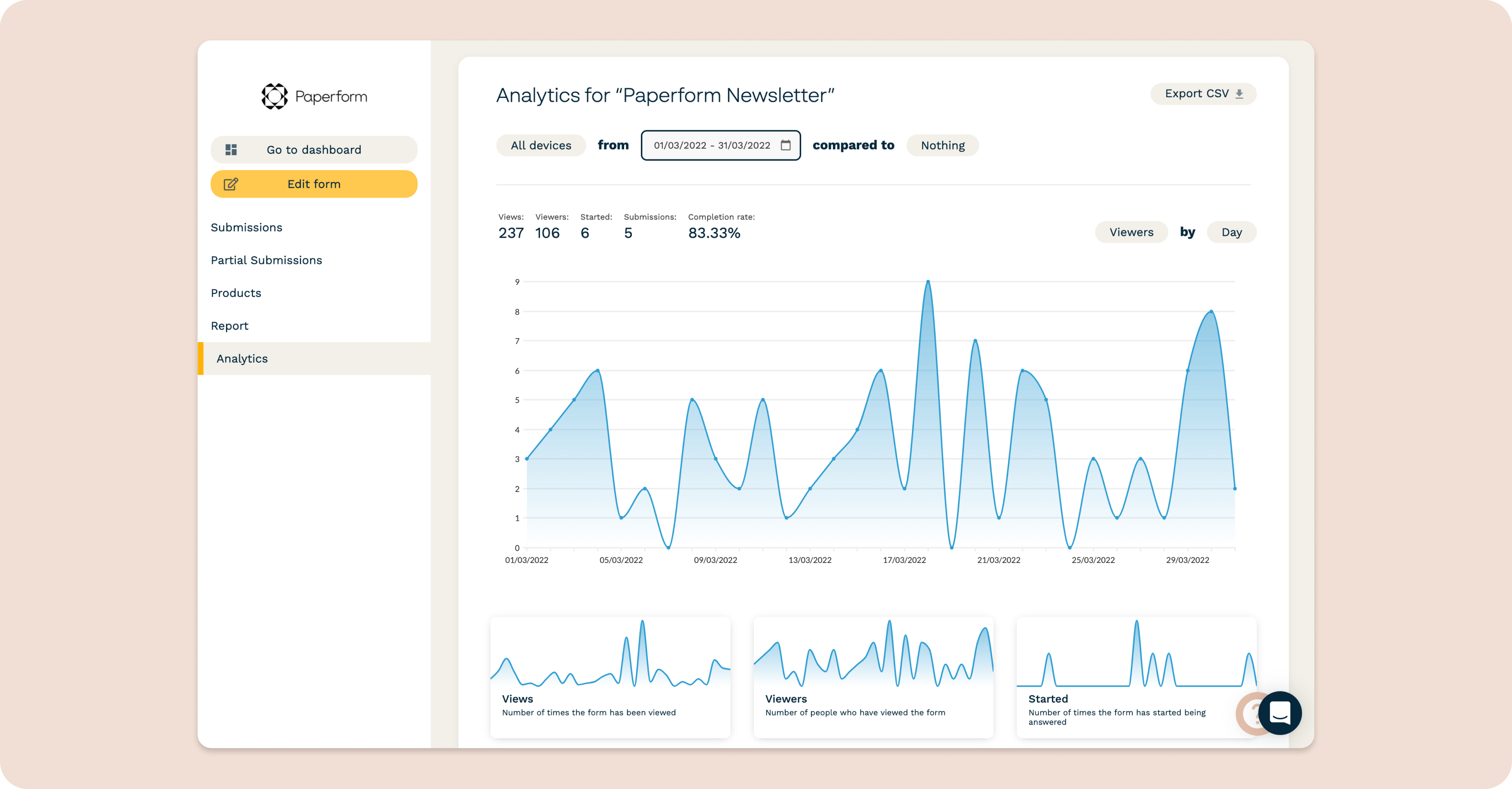Viewport: 1512px width, 789px height.
Task: Open the All devices dropdown
Action: tap(541, 146)
